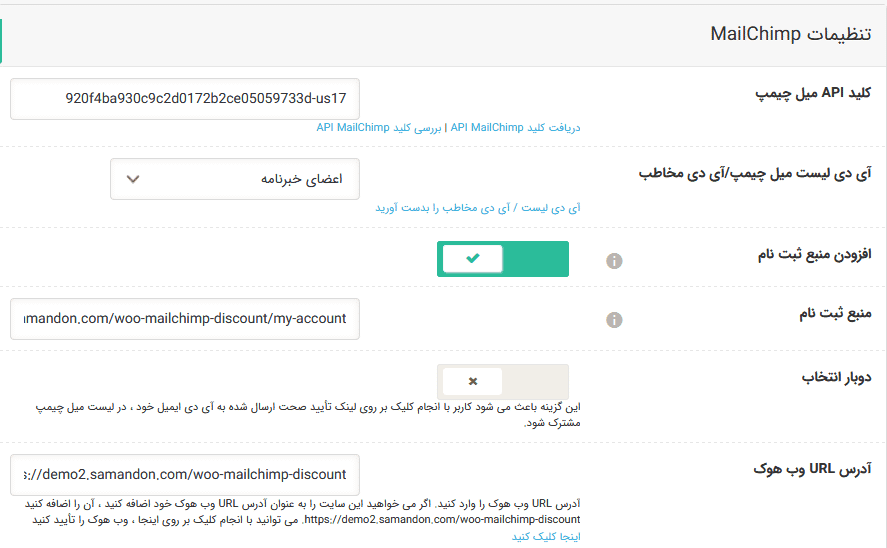Viewport: 887px width, 548px height.
Task: Open بررسی کلید API MailChimp link
Action: click(x=378, y=128)
